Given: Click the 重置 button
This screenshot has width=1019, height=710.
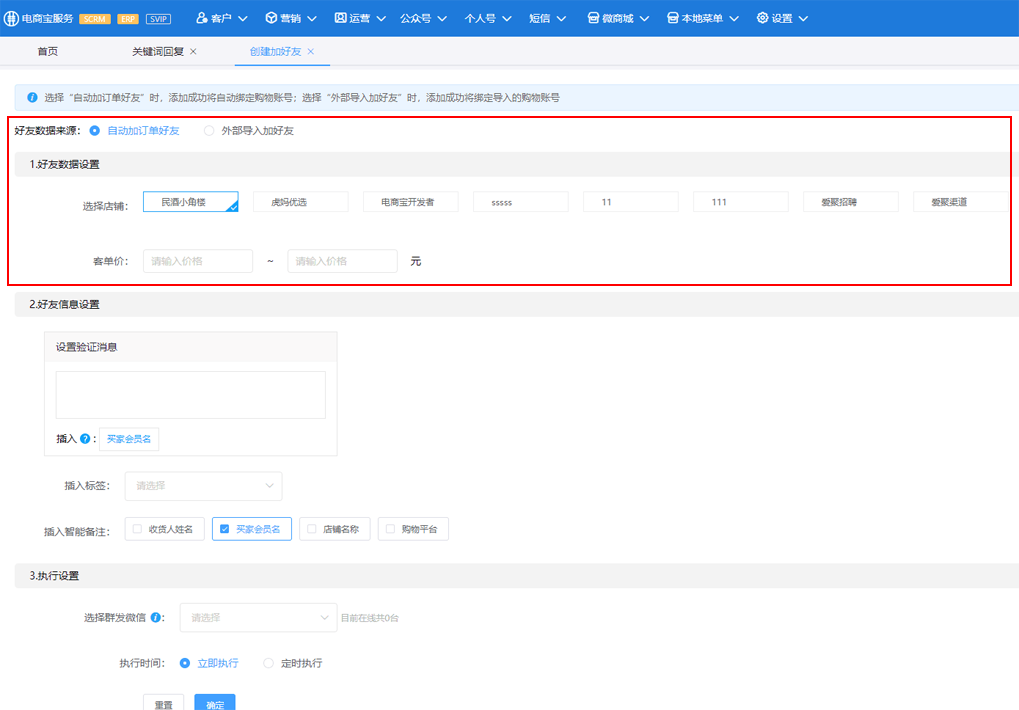Looking at the screenshot, I should 164,703.
